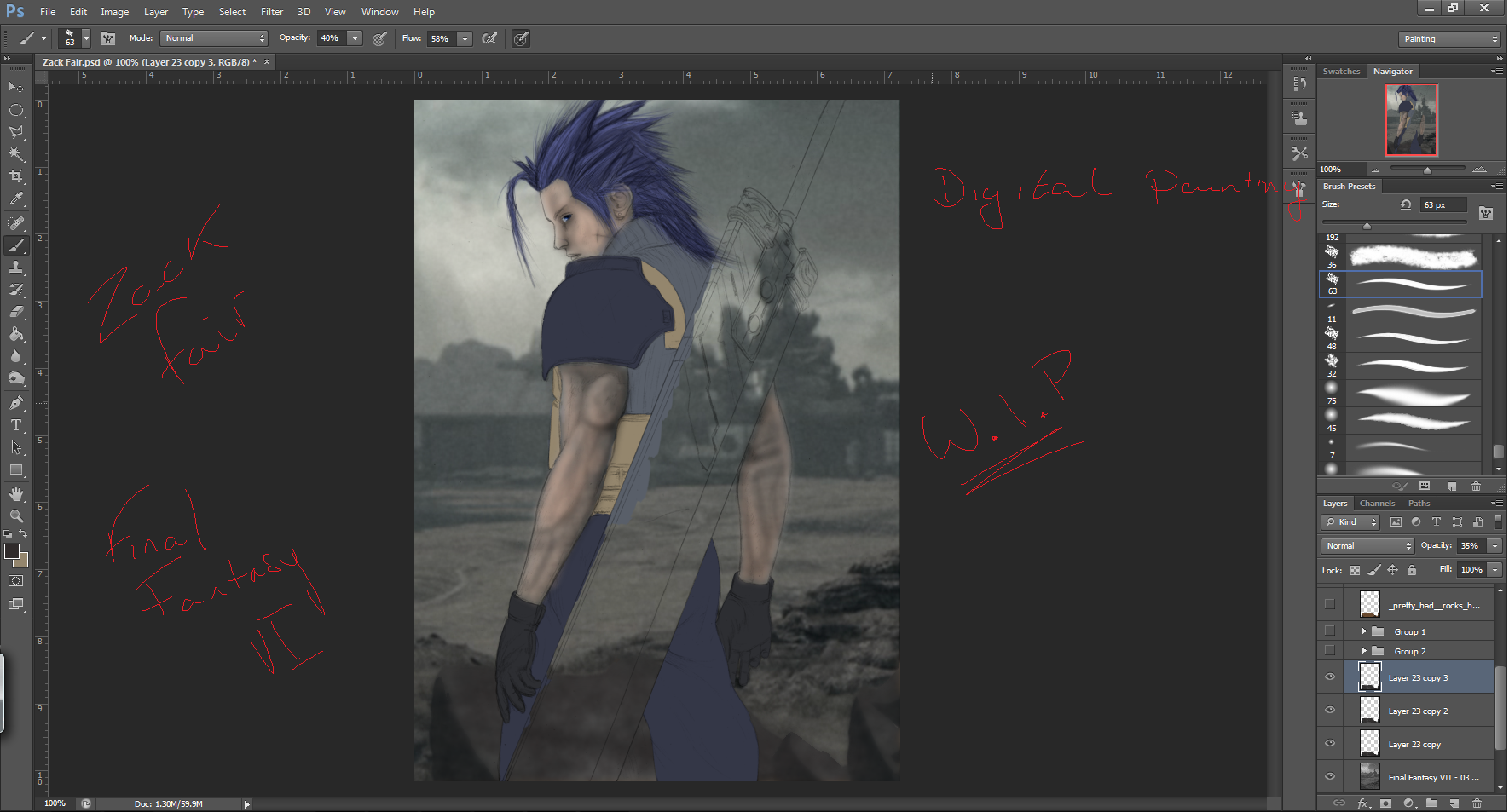The image size is (1509, 812).
Task: Open the brush Opacity slider dropdown
Action: [356, 38]
